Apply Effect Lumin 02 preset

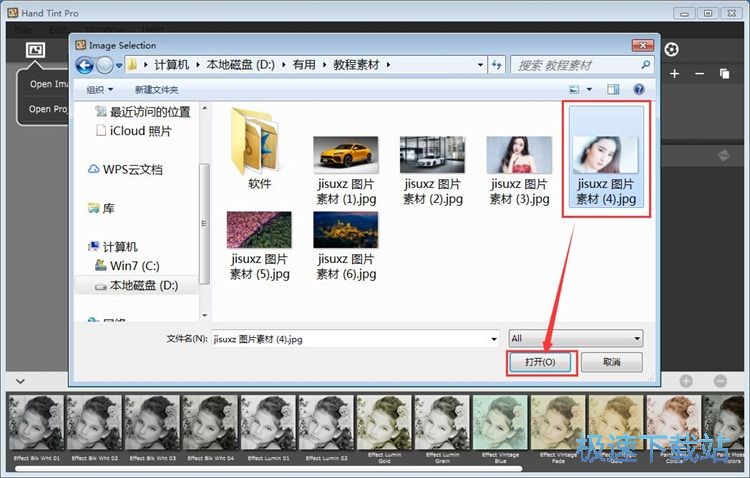(x=326, y=428)
